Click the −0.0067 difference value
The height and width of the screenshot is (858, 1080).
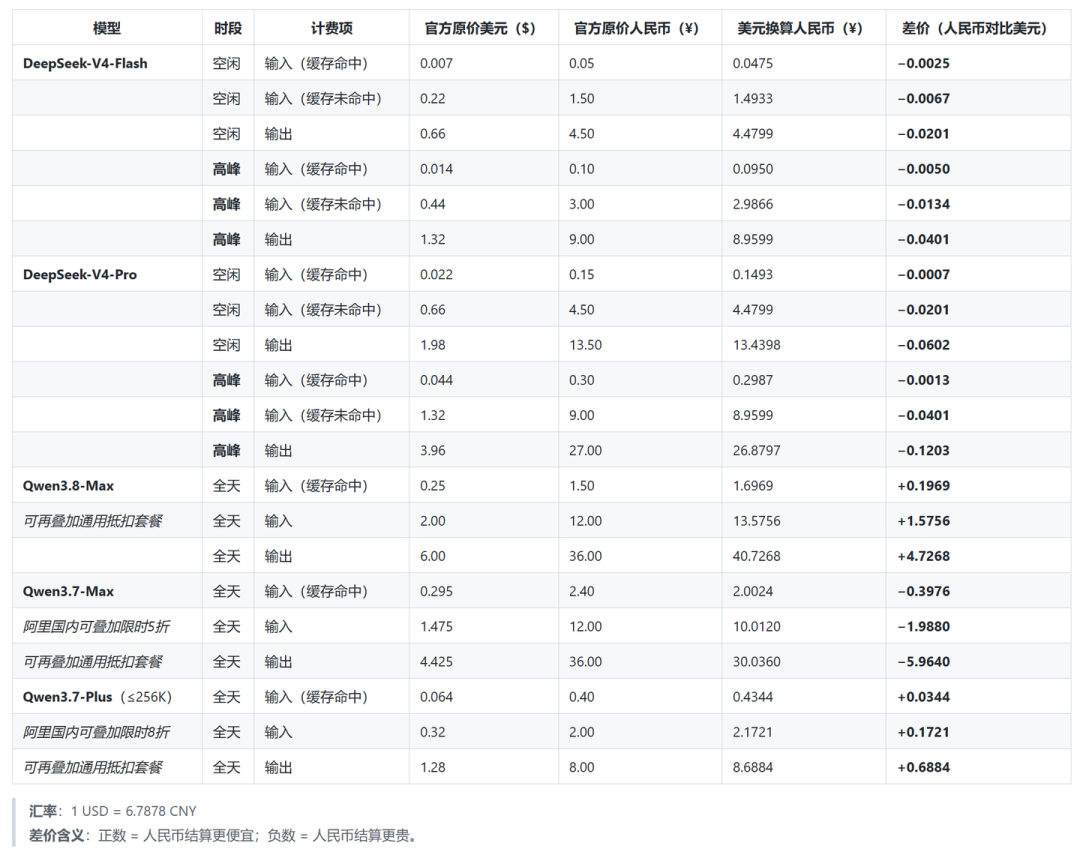(x=924, y=98)
